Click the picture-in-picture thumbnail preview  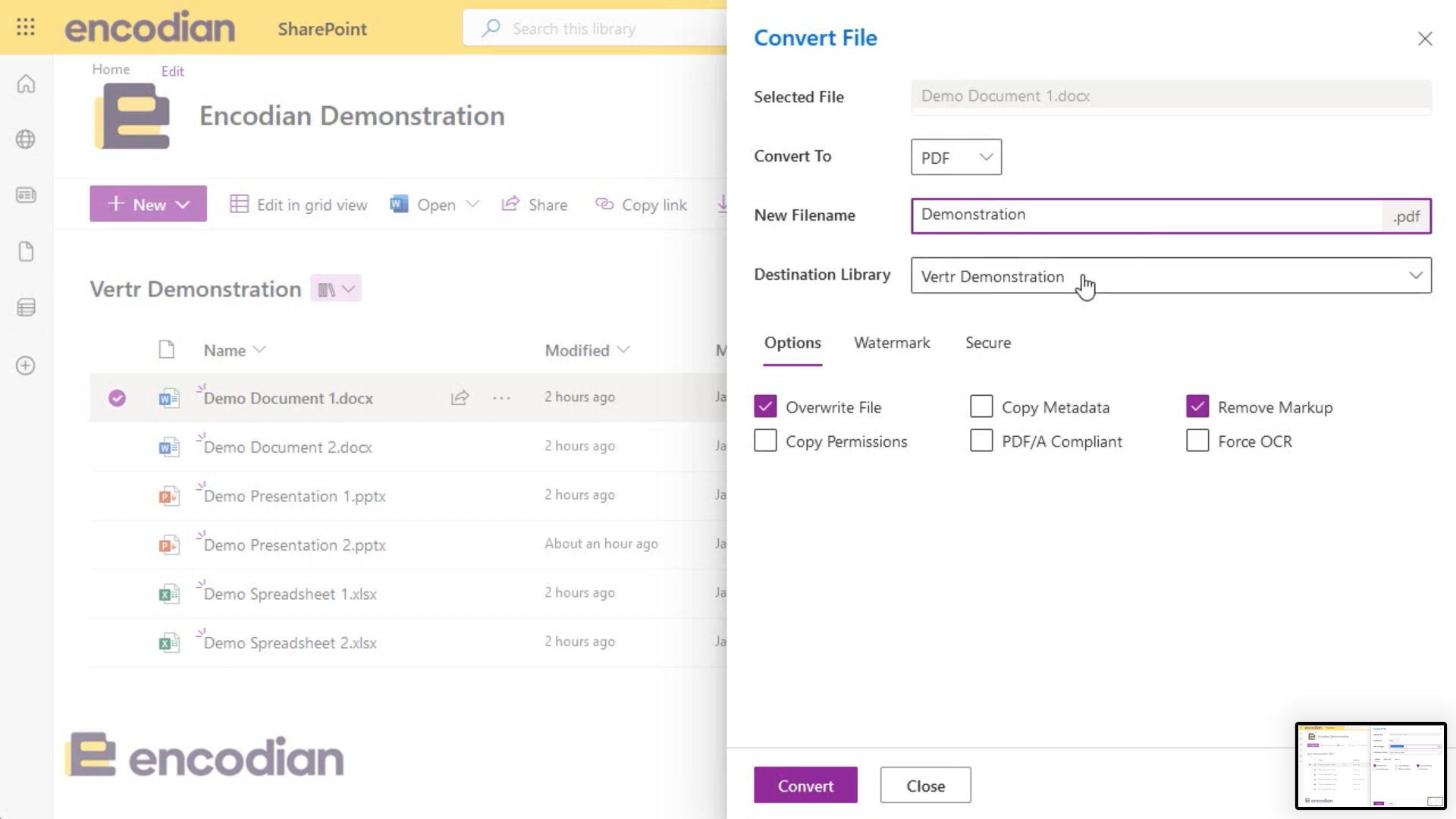(x=1370, y=766)
